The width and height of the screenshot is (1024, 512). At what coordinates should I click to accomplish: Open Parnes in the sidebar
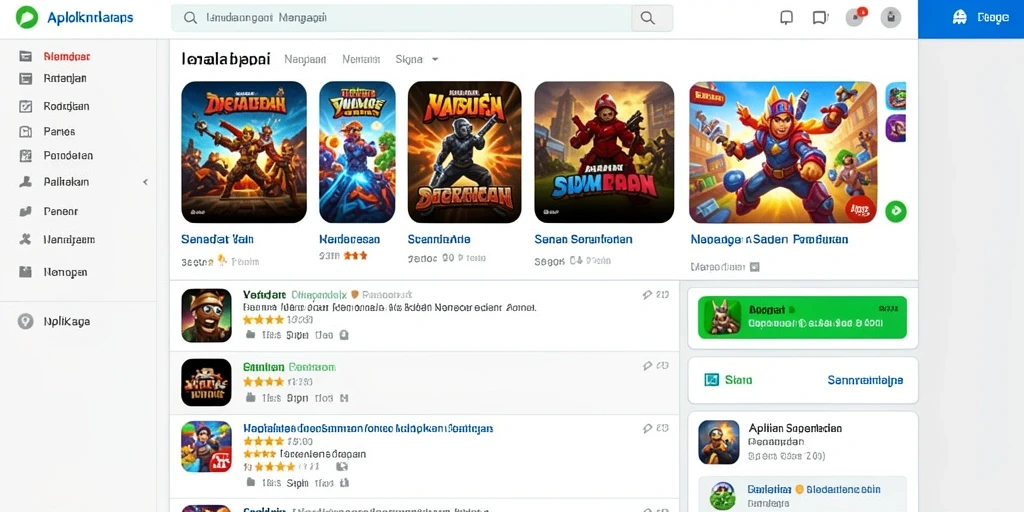59,131
